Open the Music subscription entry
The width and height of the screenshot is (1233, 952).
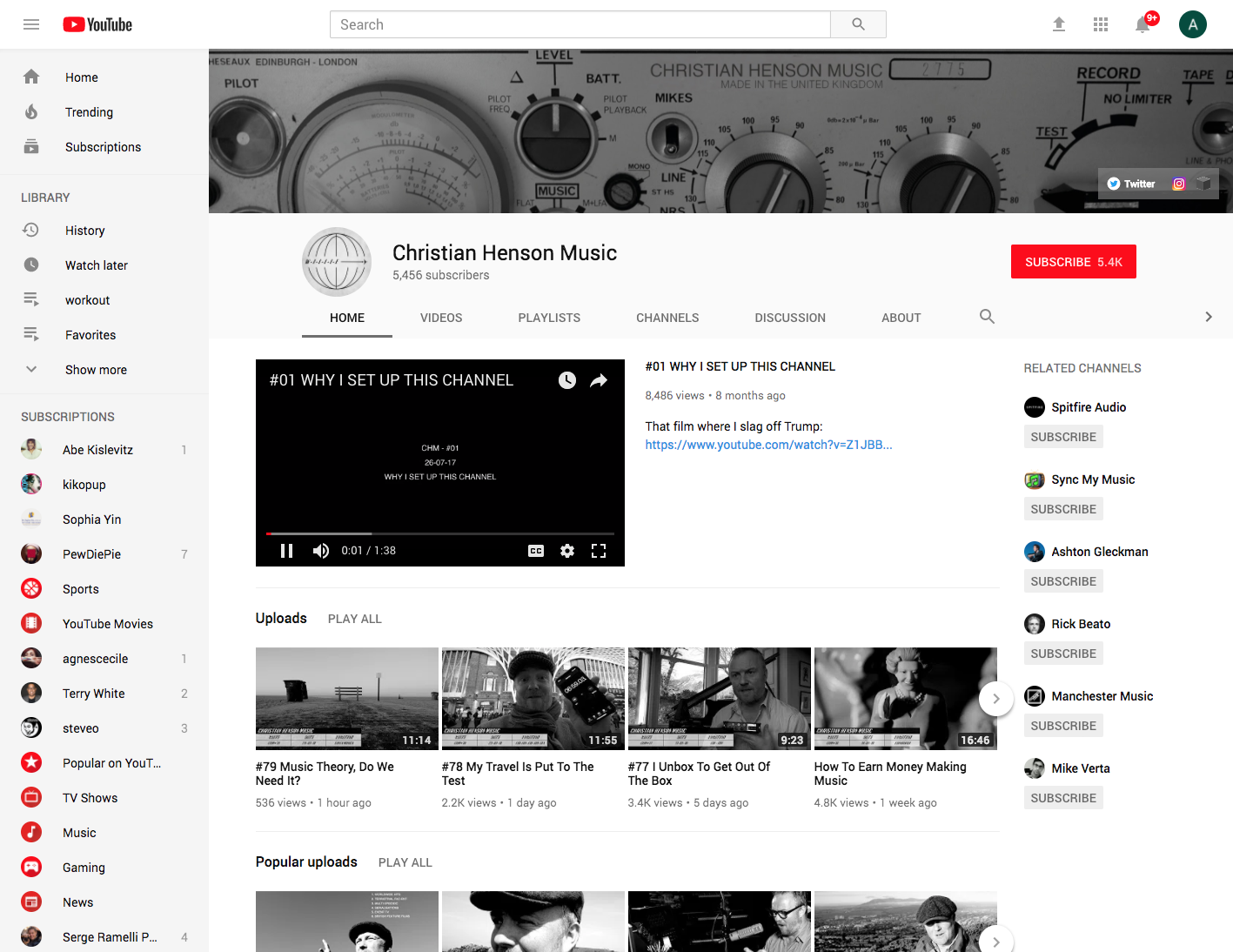pos(104,833)
